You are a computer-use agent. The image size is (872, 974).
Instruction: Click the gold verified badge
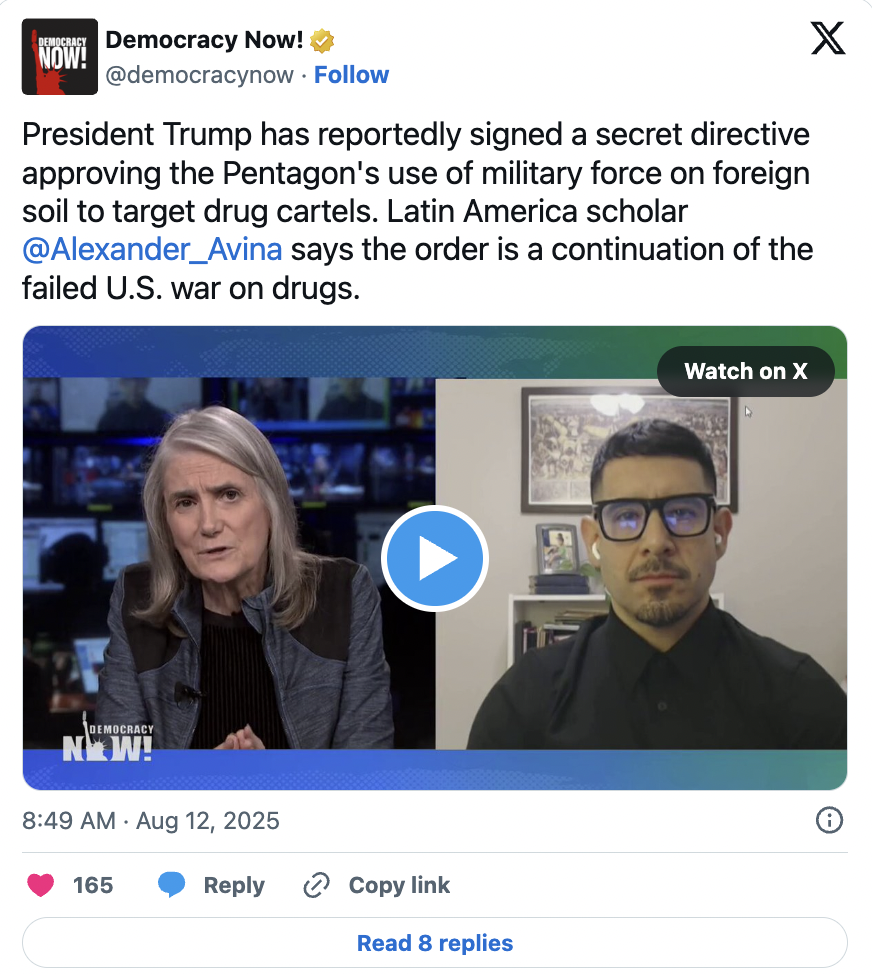[322, 41]
